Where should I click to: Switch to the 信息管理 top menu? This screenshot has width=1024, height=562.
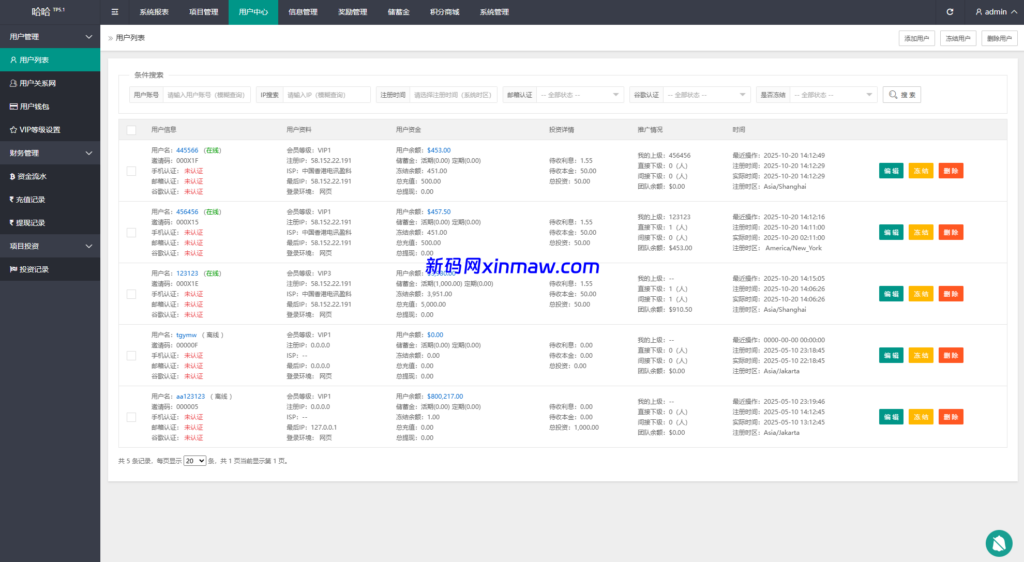pos(302,12)
